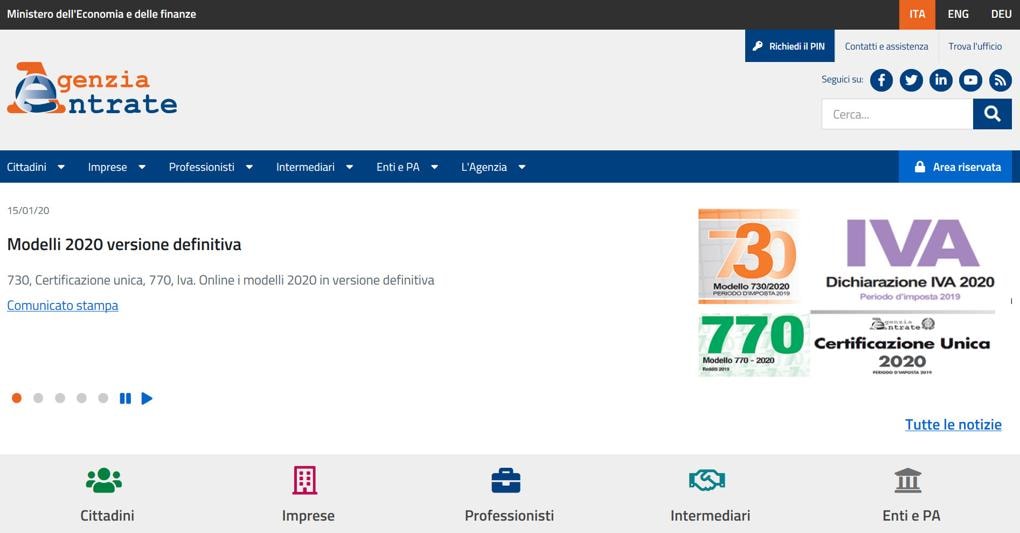Focus the Cerca search field
Image resolution: width=1020 pixels, height=533 pixels.
click(897, 114)
